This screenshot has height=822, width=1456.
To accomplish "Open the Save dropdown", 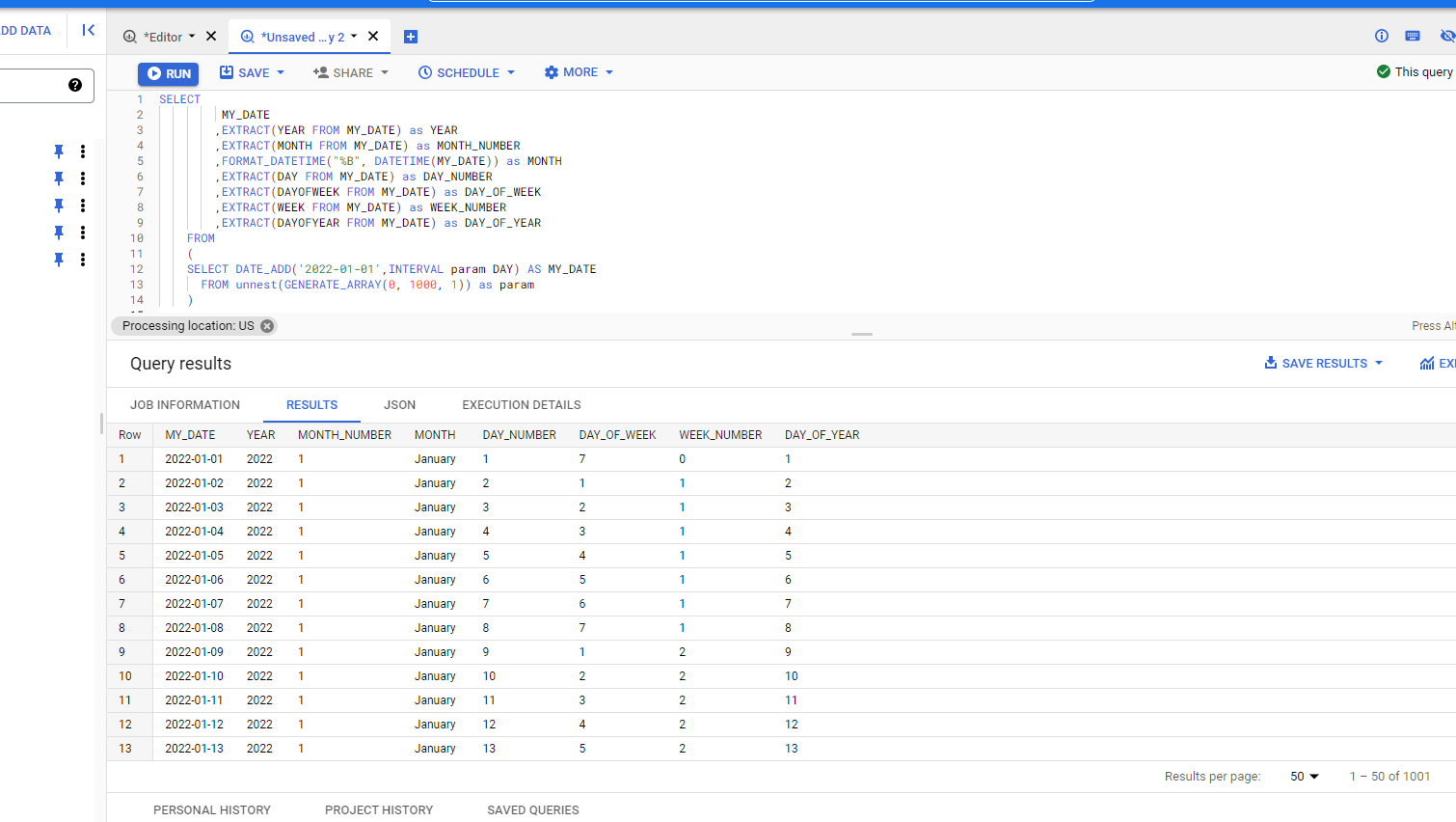I will click(253, 72).
